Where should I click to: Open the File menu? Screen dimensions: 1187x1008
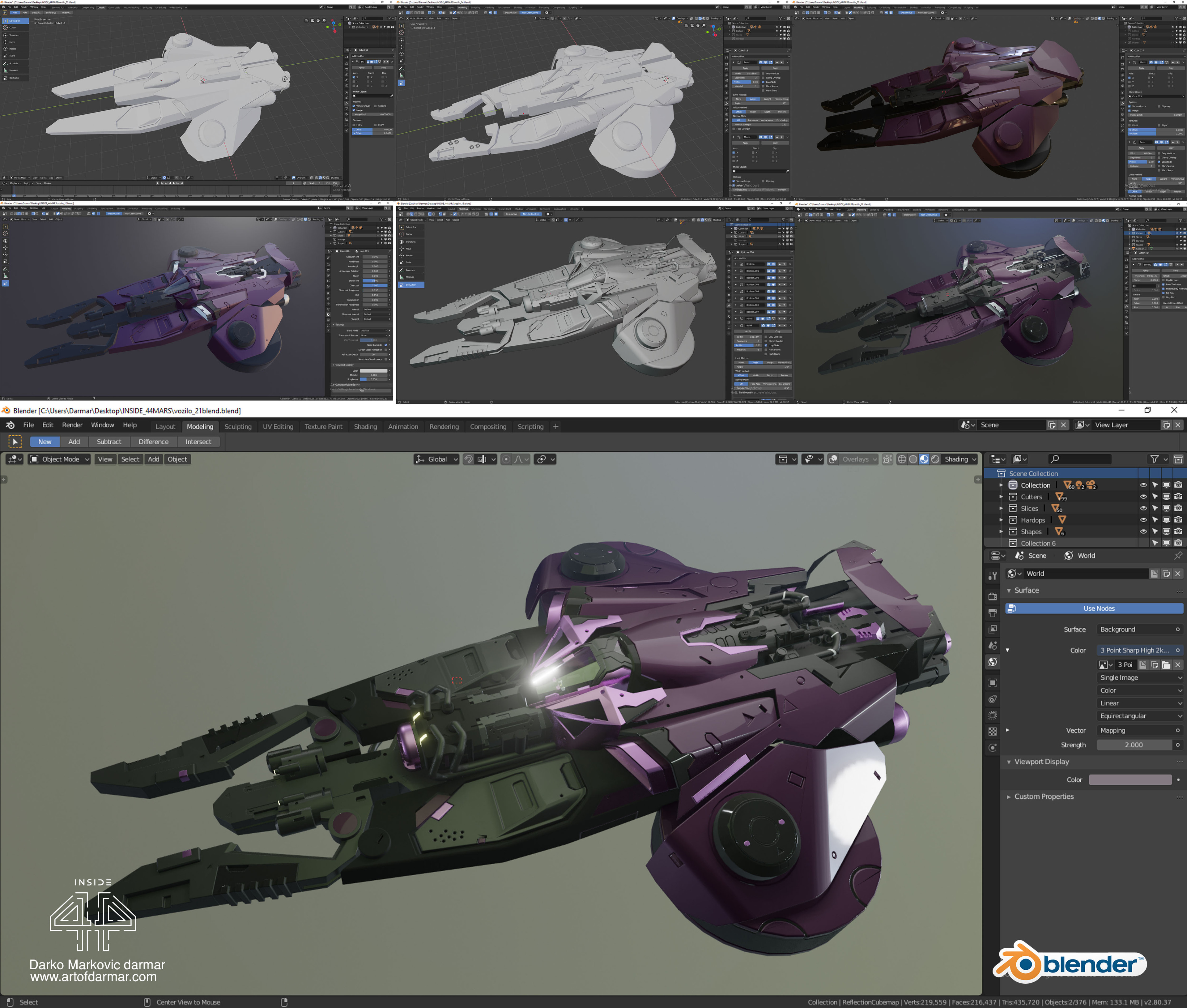28,425
